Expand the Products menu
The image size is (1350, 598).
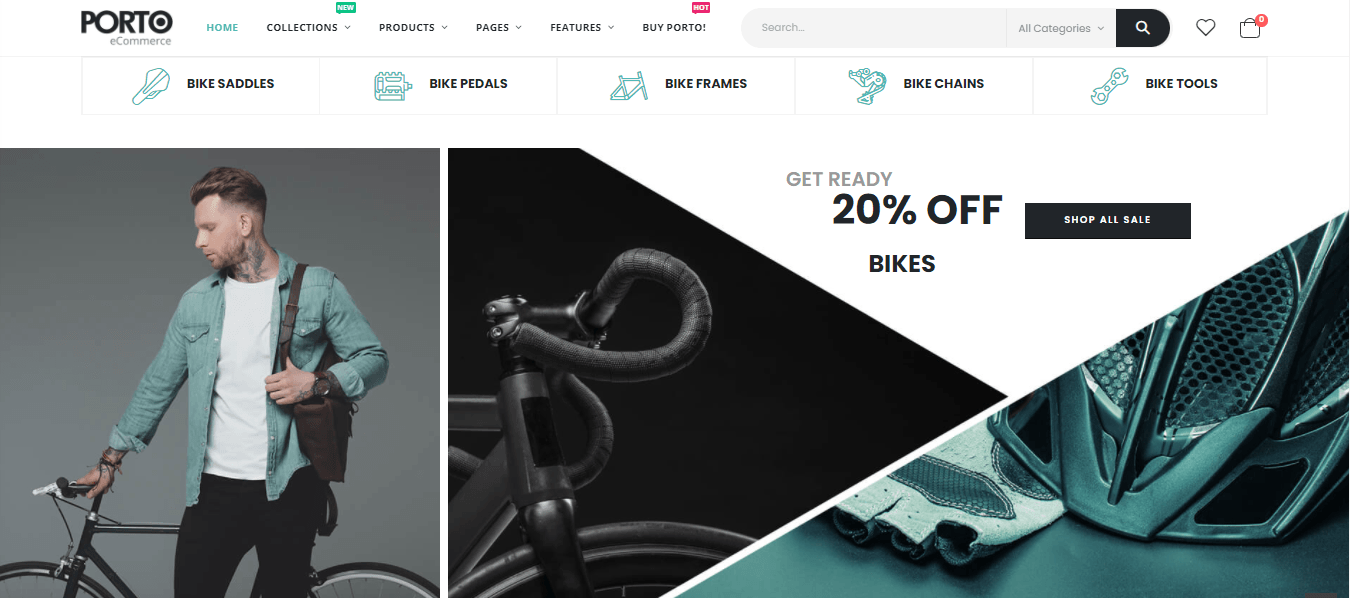413,27
